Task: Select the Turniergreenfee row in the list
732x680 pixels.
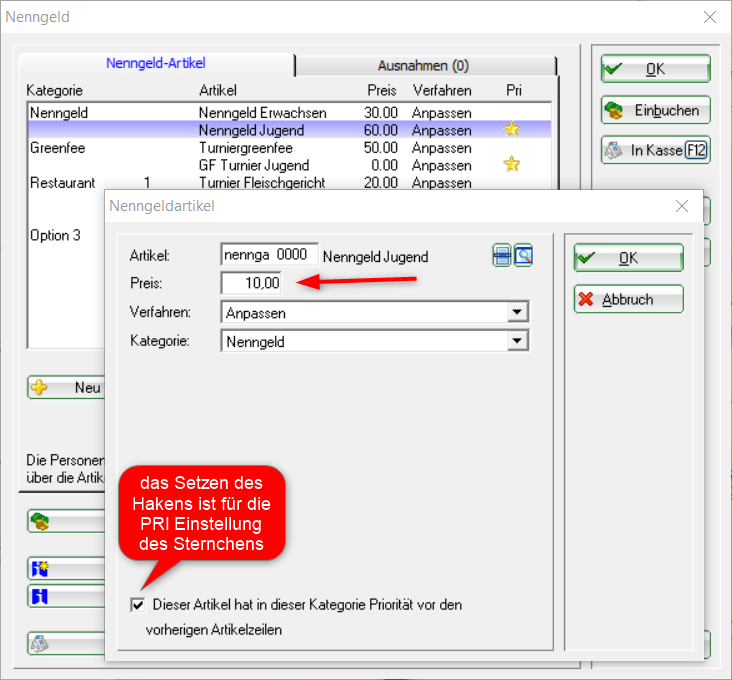Action: (250, 148)
